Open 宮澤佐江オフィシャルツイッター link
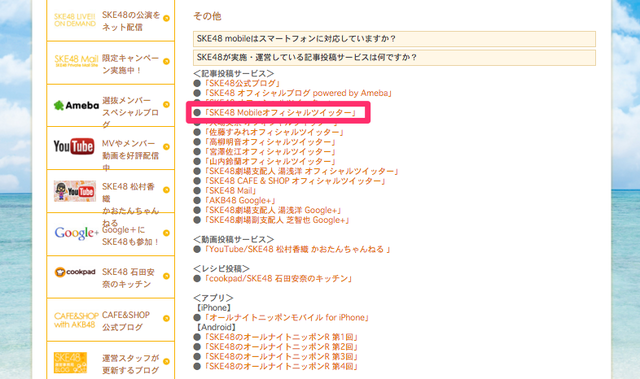The height and width of the screenshot is (379, 640). 270,152
